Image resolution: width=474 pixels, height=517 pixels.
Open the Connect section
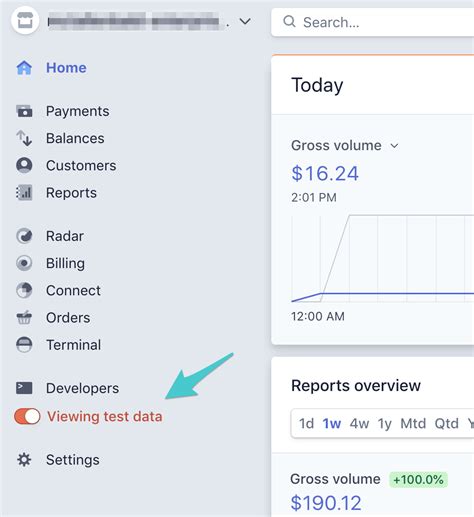[73, 291]
